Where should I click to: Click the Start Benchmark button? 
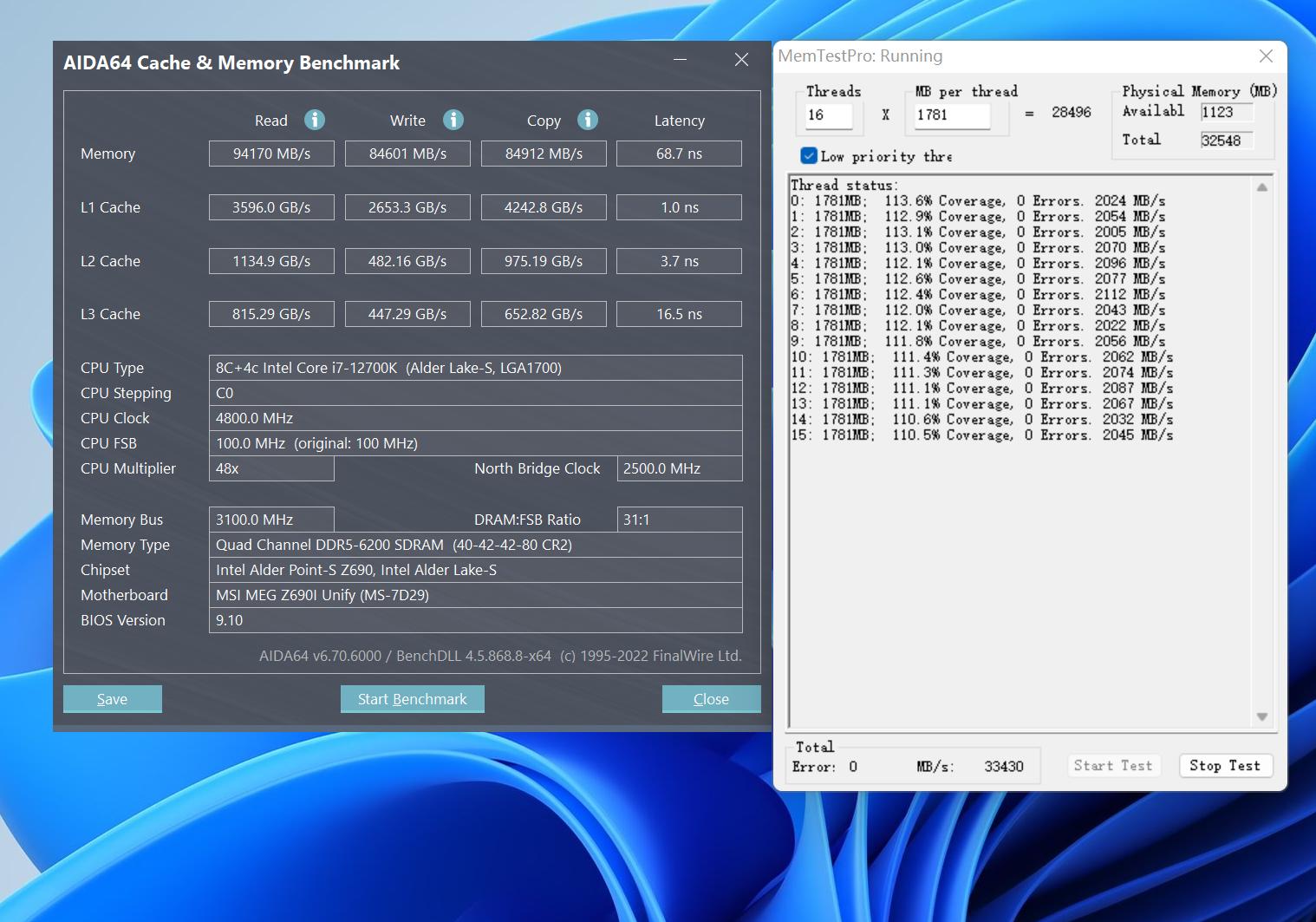(412, 699)
